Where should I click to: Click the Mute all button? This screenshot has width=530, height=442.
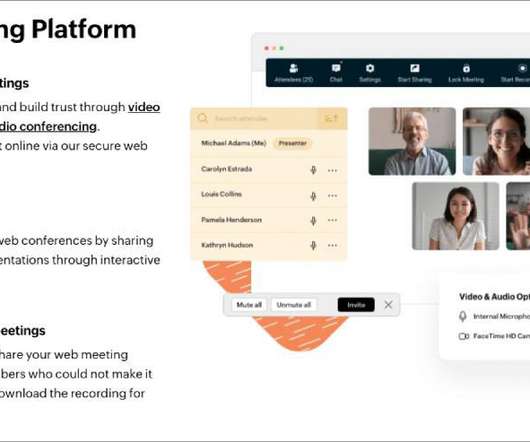click(x=249, y=305)
